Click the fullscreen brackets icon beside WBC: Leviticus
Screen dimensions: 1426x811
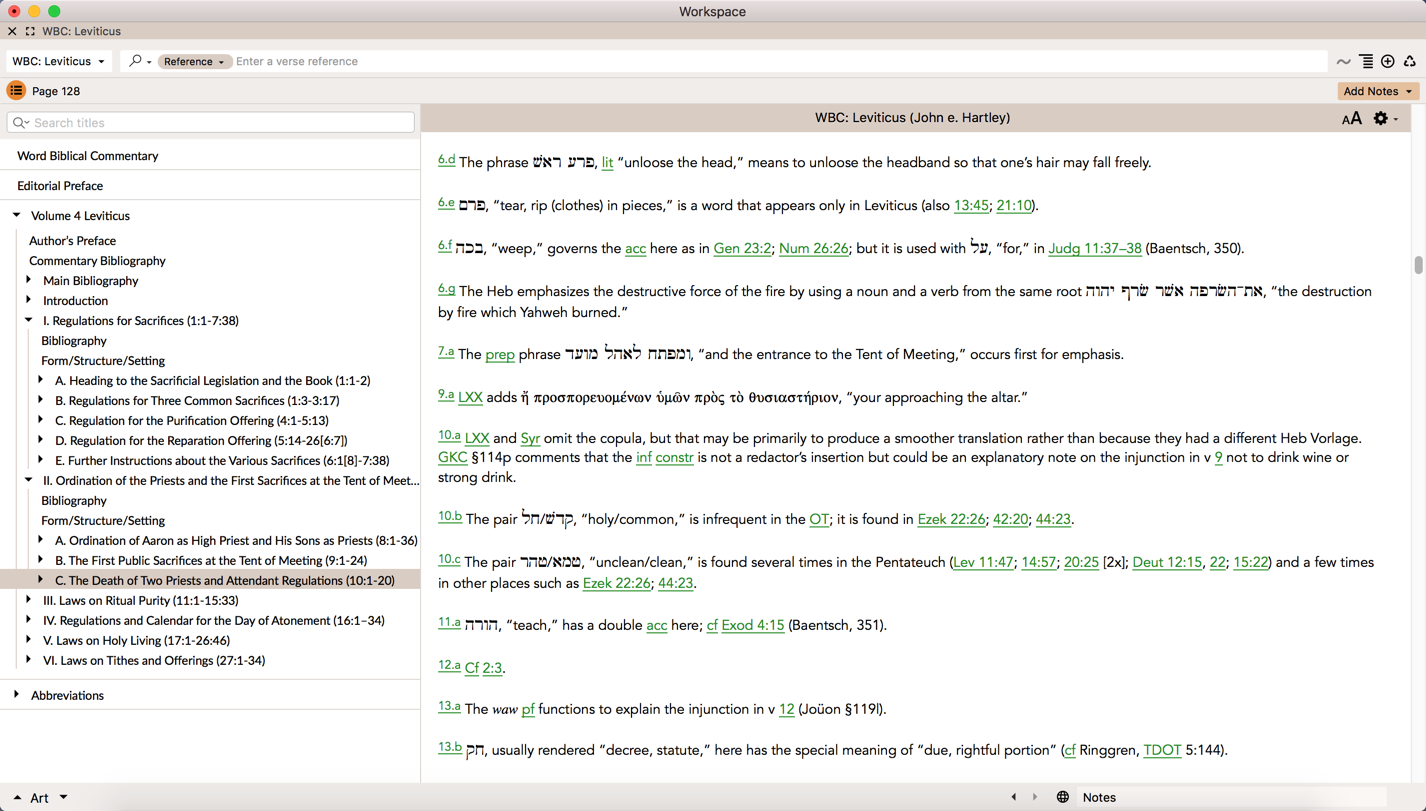(x=30, y=31)
